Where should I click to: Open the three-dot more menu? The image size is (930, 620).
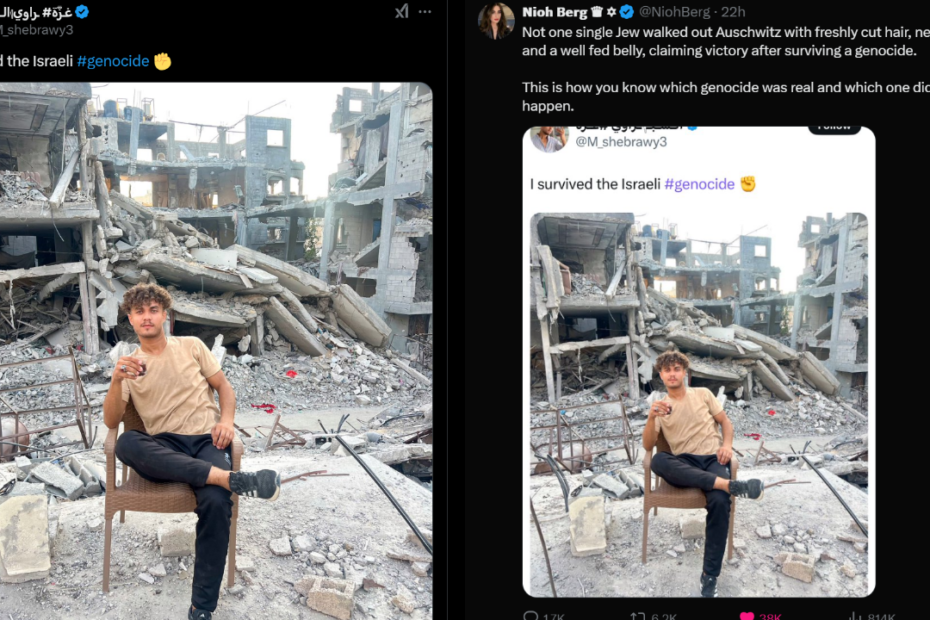(425, 11)
